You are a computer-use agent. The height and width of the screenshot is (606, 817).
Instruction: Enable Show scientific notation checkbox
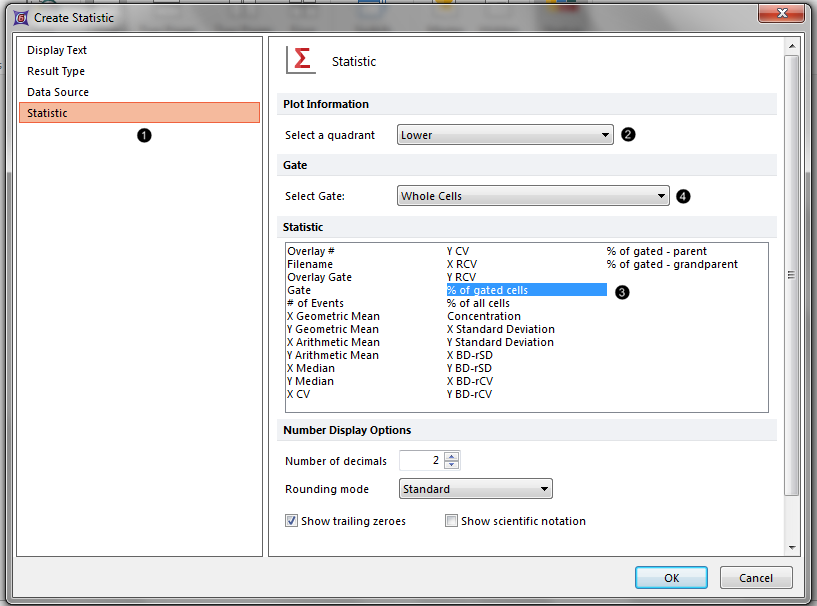coord(452,521)
